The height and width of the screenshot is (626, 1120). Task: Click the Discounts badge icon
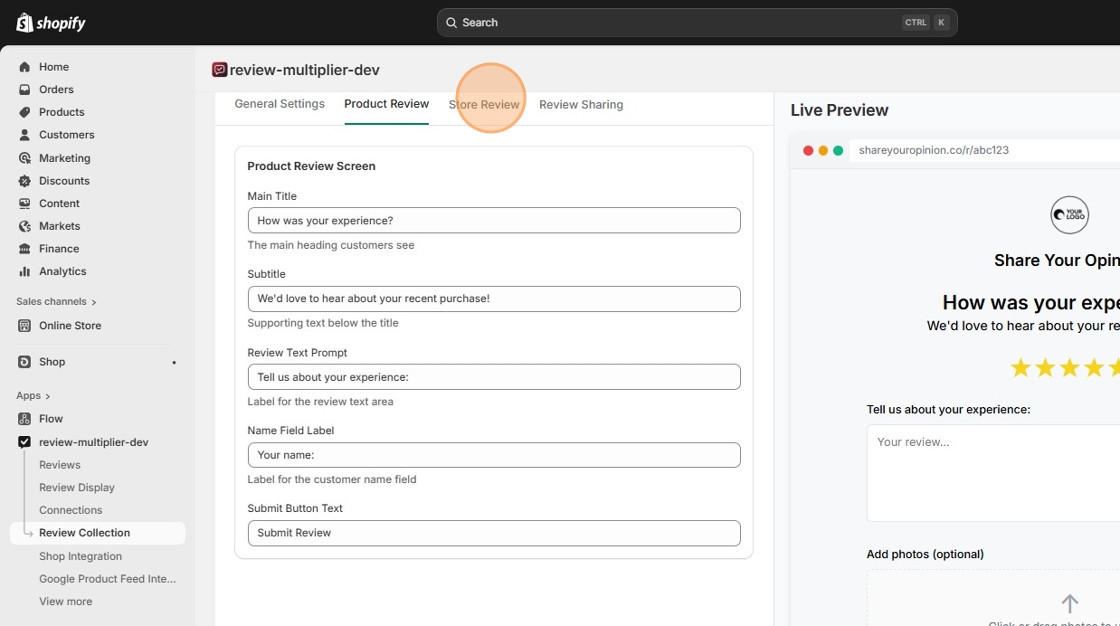click(24, 181)
